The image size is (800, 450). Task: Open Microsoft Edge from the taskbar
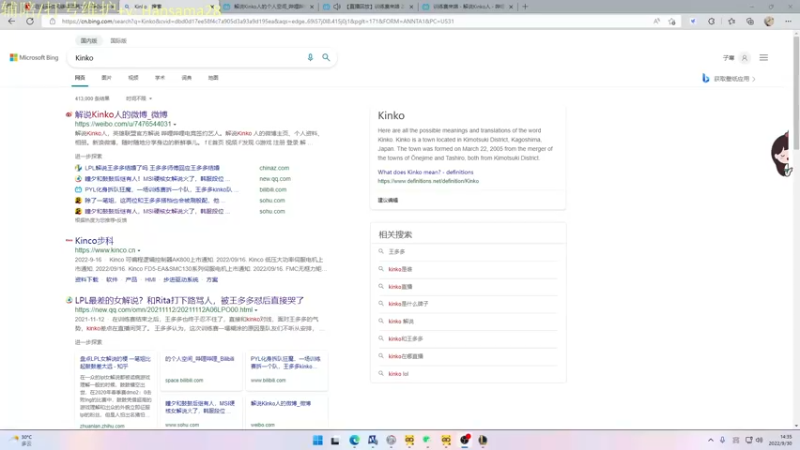coord(354,440)
